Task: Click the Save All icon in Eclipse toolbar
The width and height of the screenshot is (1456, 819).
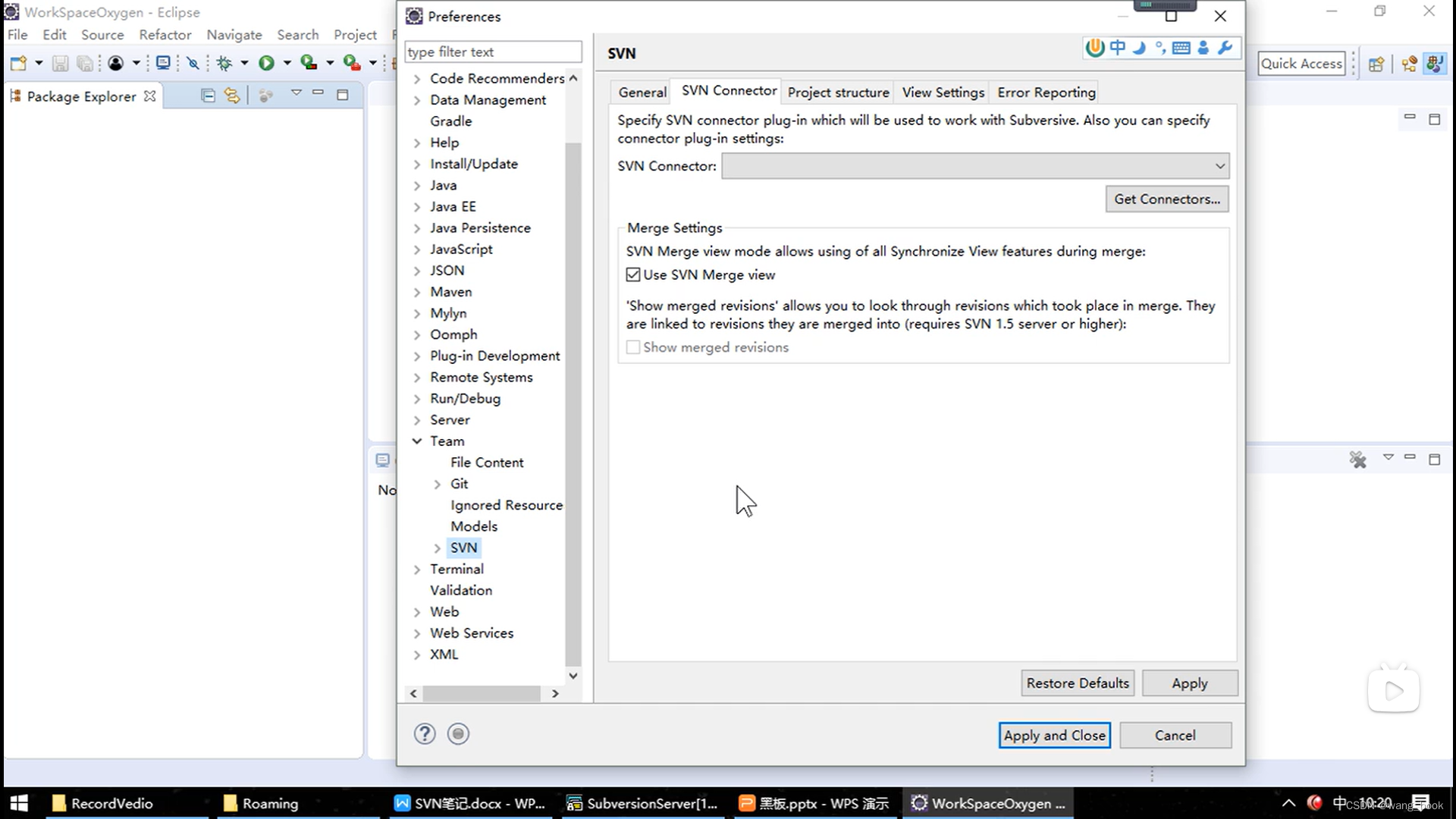Action: 85,63
